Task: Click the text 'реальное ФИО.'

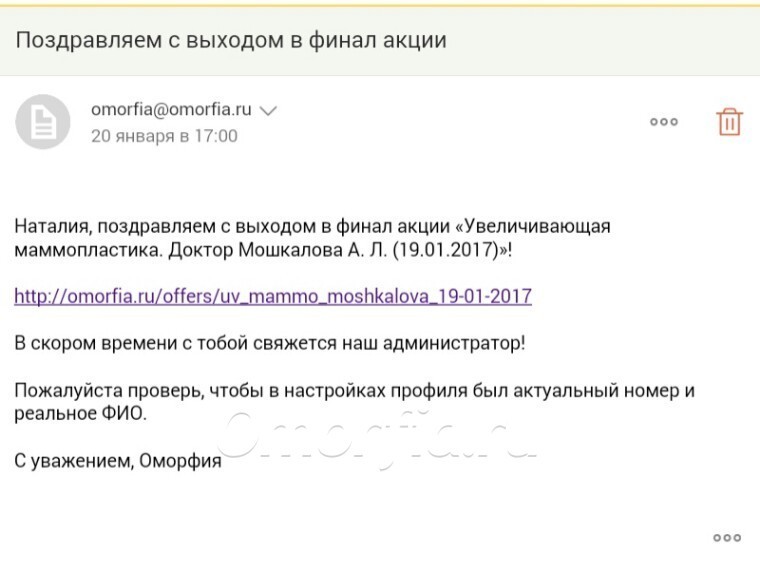Action: coord(80,414)
